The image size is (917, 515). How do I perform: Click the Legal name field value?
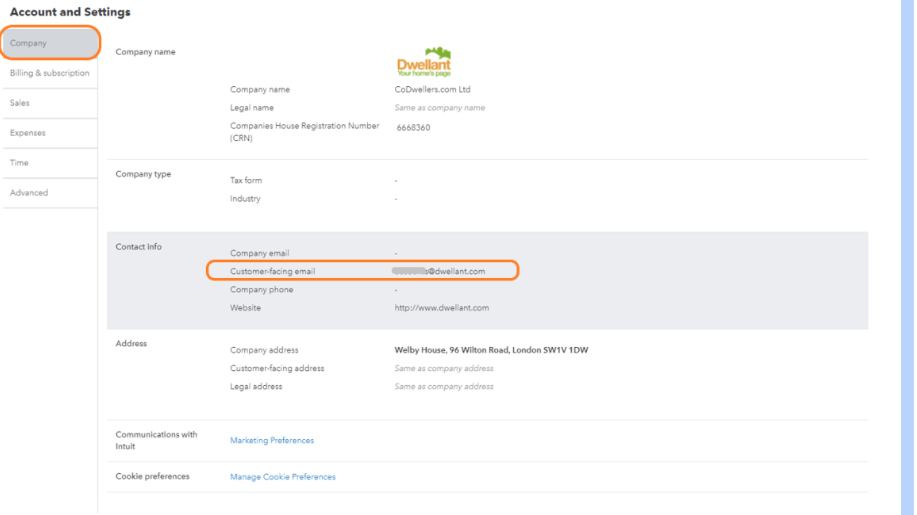point(440,108)
